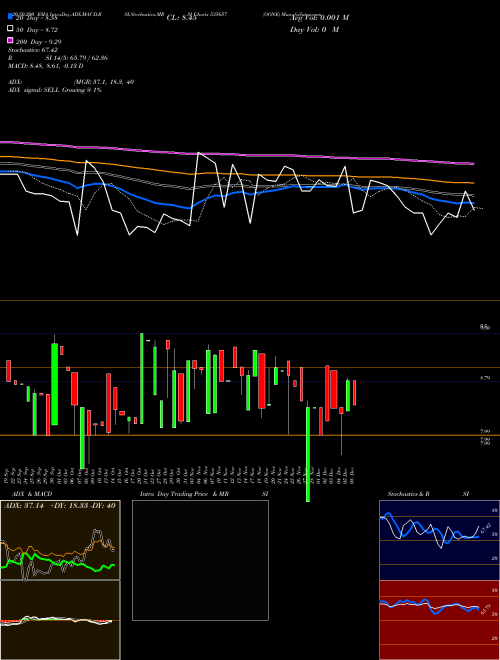The width and height of the screenshot is (500, 660).
Task: Click the last red candlestick on chart
Action: [x=354, y=393]
